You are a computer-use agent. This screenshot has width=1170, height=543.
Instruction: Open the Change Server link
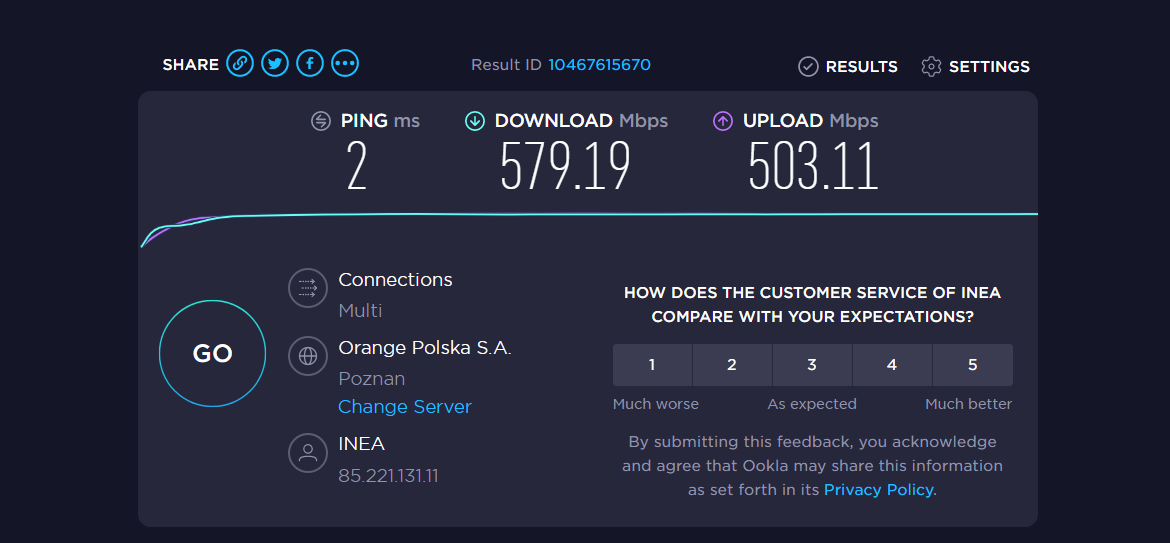(405, 407)
